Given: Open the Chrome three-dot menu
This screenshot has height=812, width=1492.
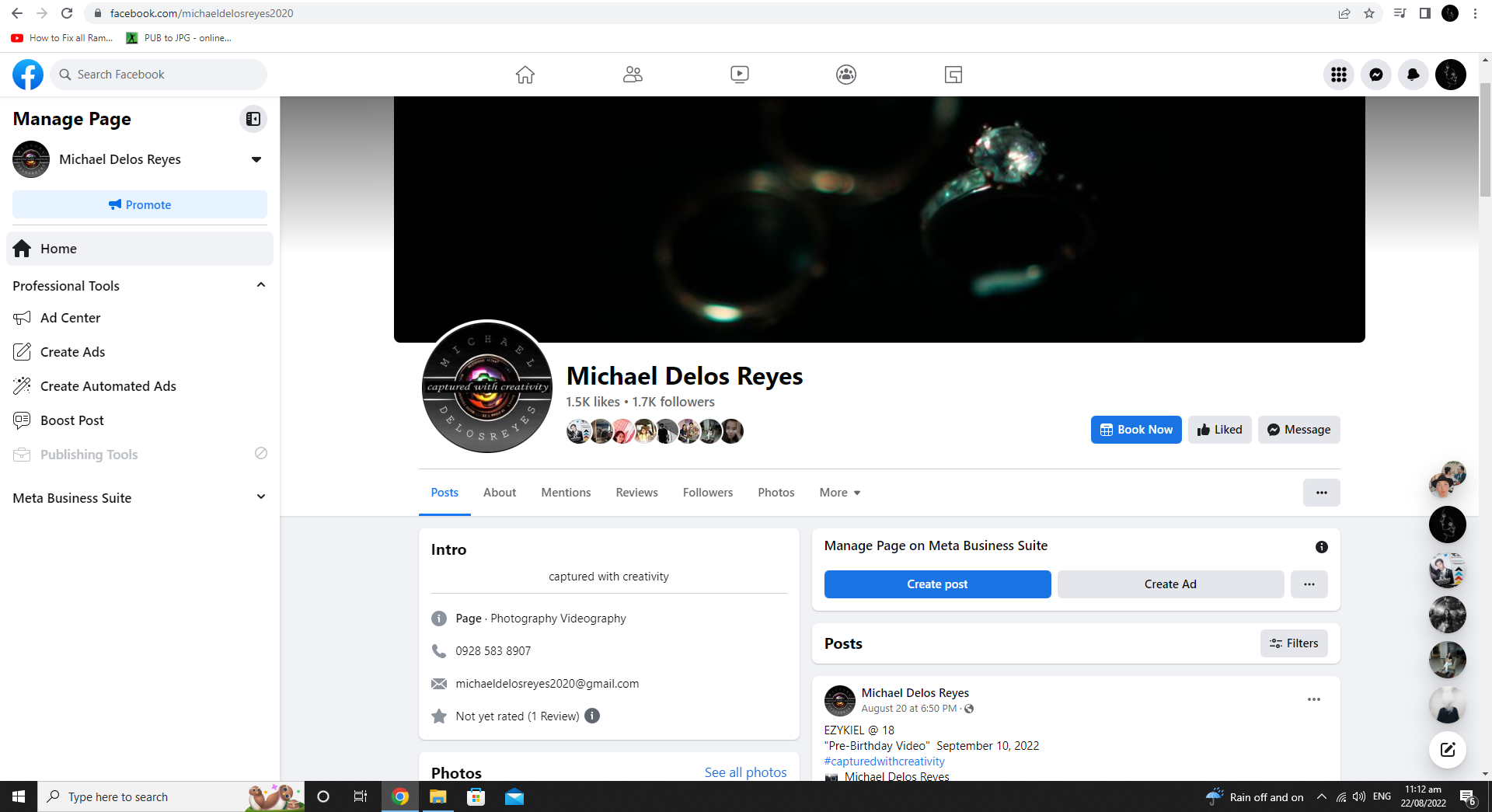Looking at the screenshot, I should [x=1475, y=13].
